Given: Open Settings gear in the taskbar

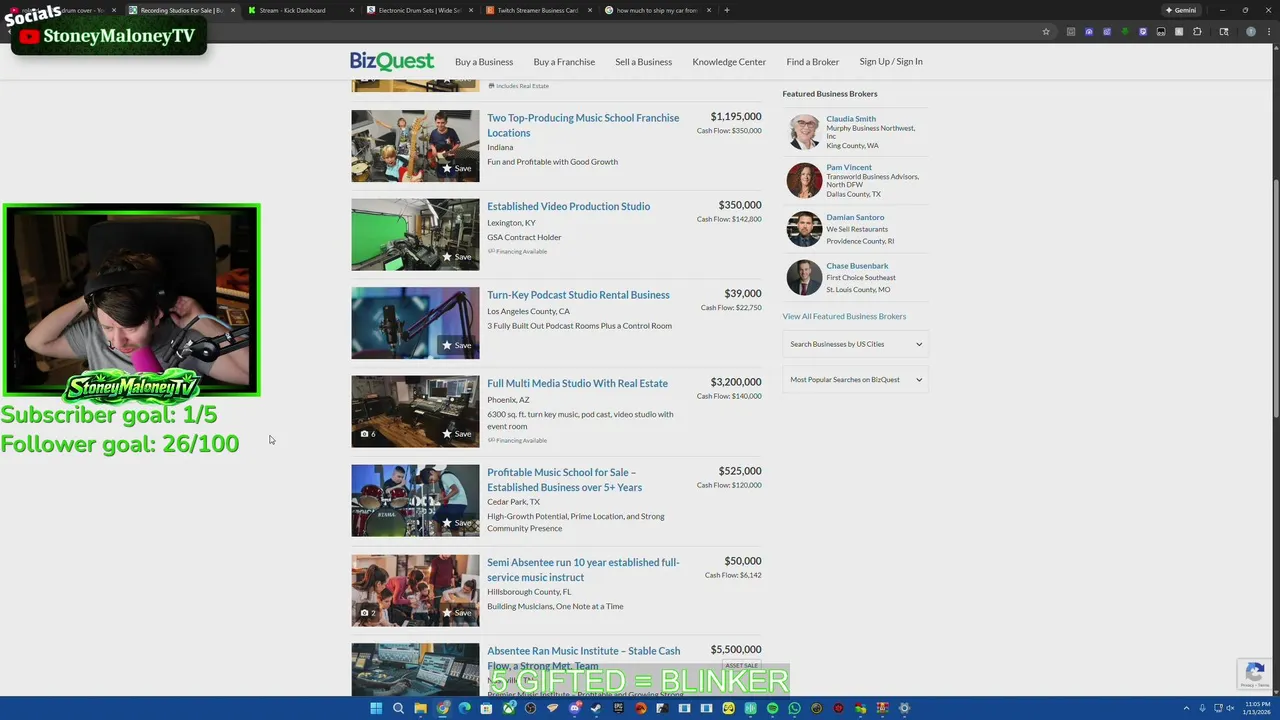Looking at the screenshot, I should pyautogui.click(x=904, y=708).
